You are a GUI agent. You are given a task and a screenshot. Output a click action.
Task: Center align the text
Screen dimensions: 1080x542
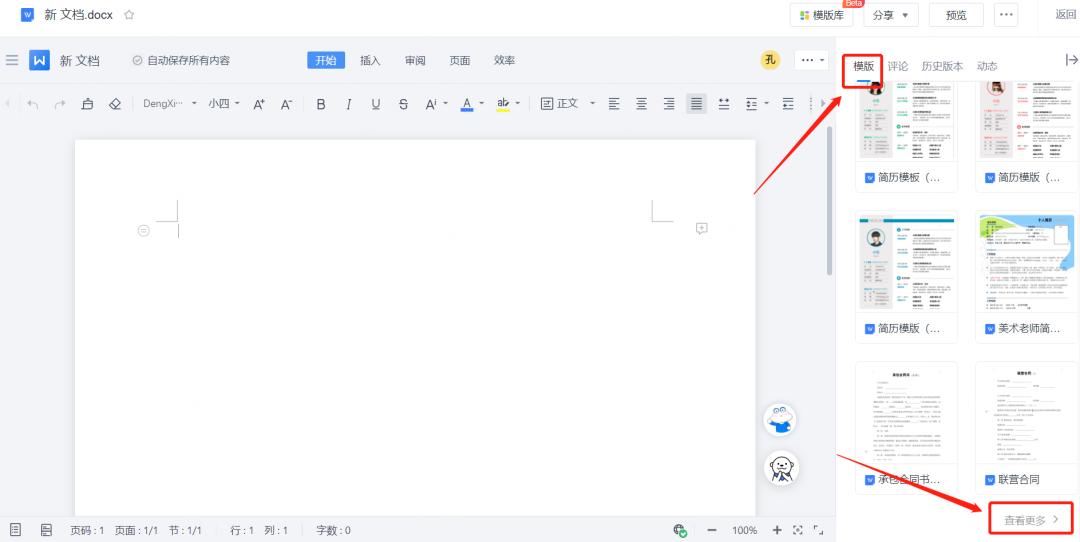641,104
